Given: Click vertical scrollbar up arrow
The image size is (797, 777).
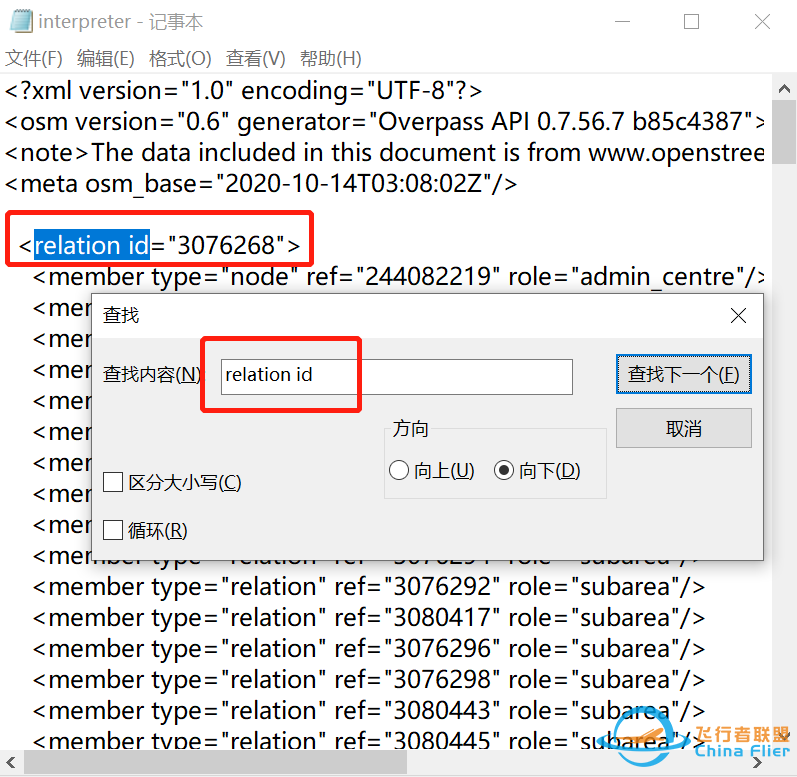Looking at the screenshot, I should pyautogui.click(x=784, y=88).
